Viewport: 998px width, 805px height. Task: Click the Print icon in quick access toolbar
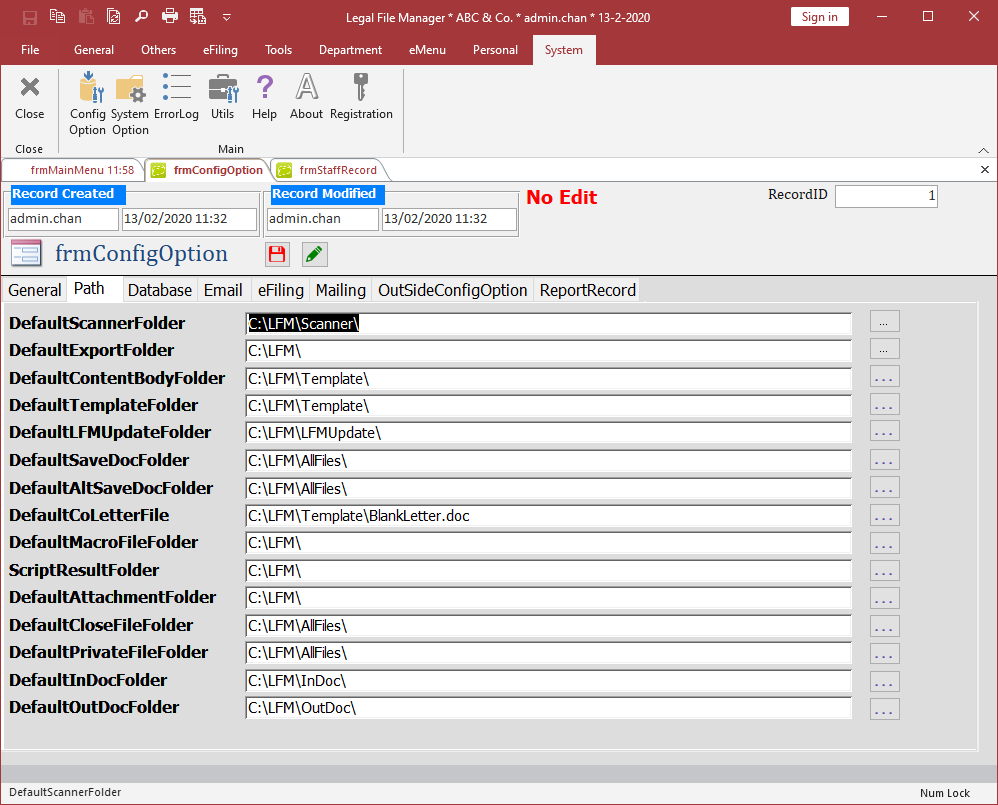pos(169,17)
